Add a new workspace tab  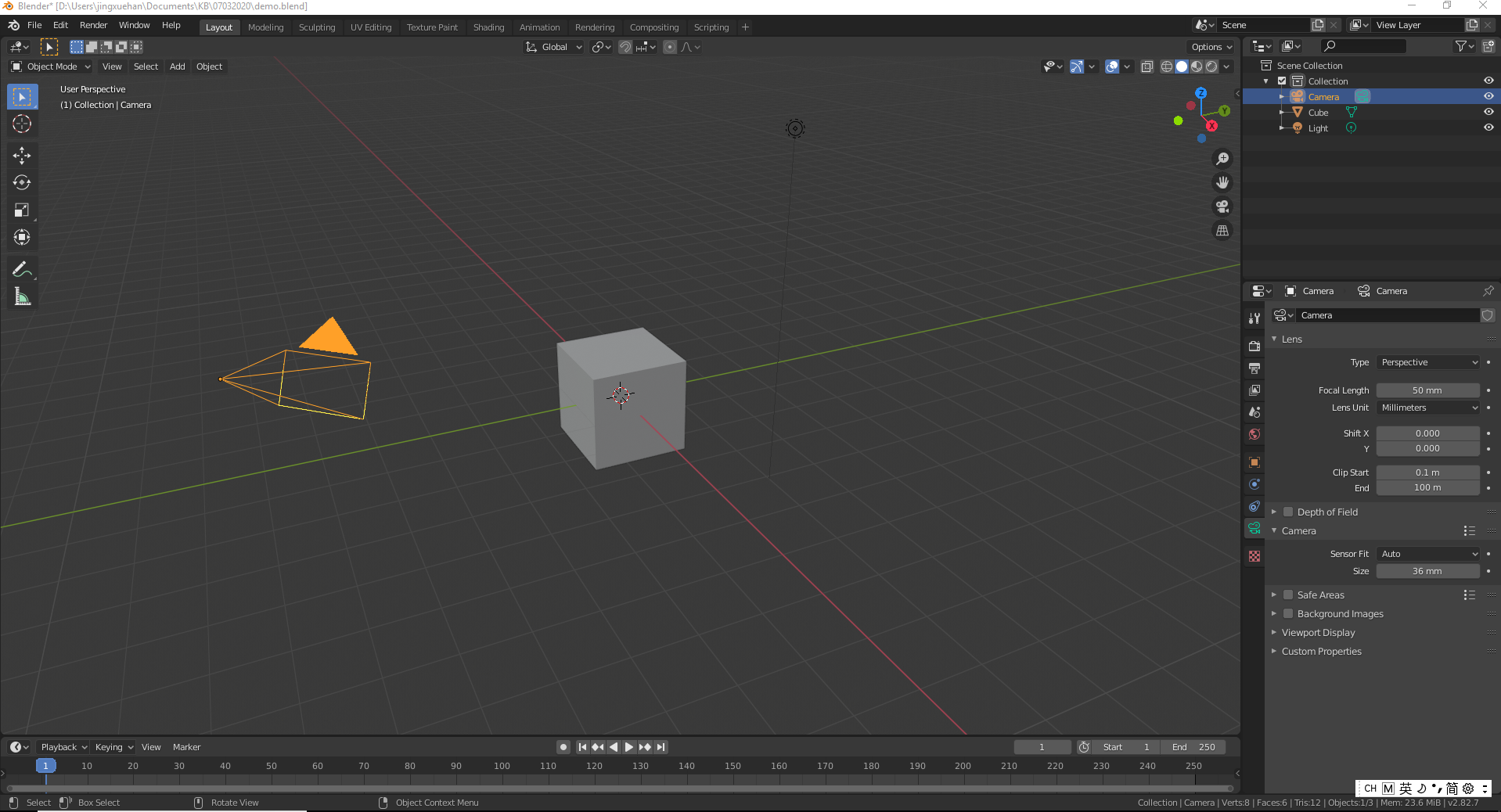(745, 27)
